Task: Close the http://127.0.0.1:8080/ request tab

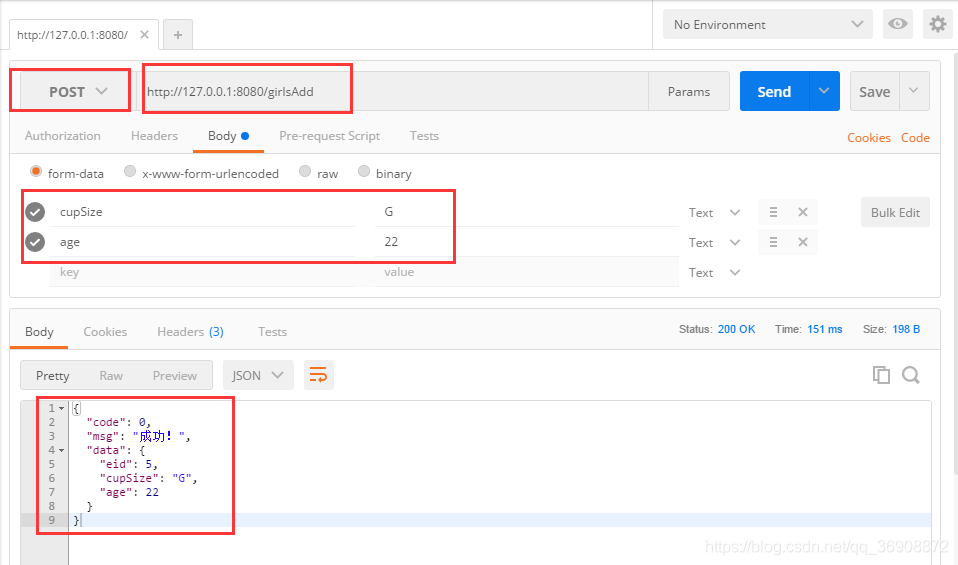Action: point(144,34)
